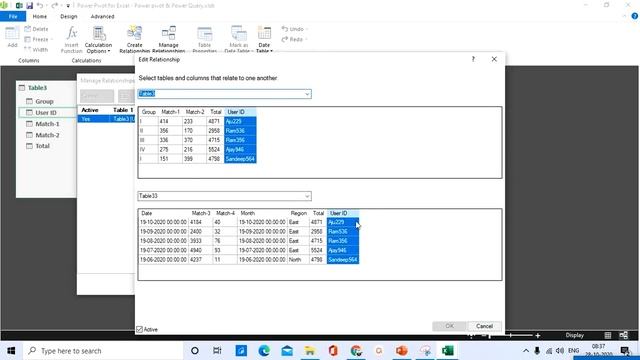
Task: Open PowerPoint from the taskbar
Action: [402, 351]
